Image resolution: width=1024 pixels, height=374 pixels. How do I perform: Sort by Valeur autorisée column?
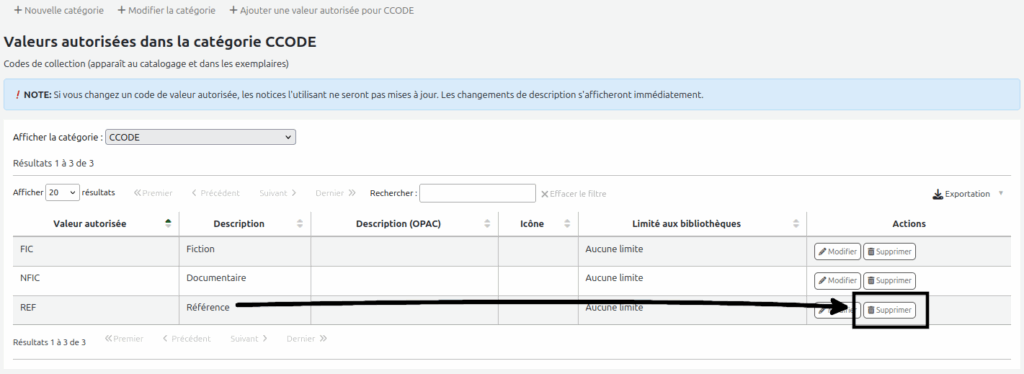pyautogui.click(x=96, y=223)
